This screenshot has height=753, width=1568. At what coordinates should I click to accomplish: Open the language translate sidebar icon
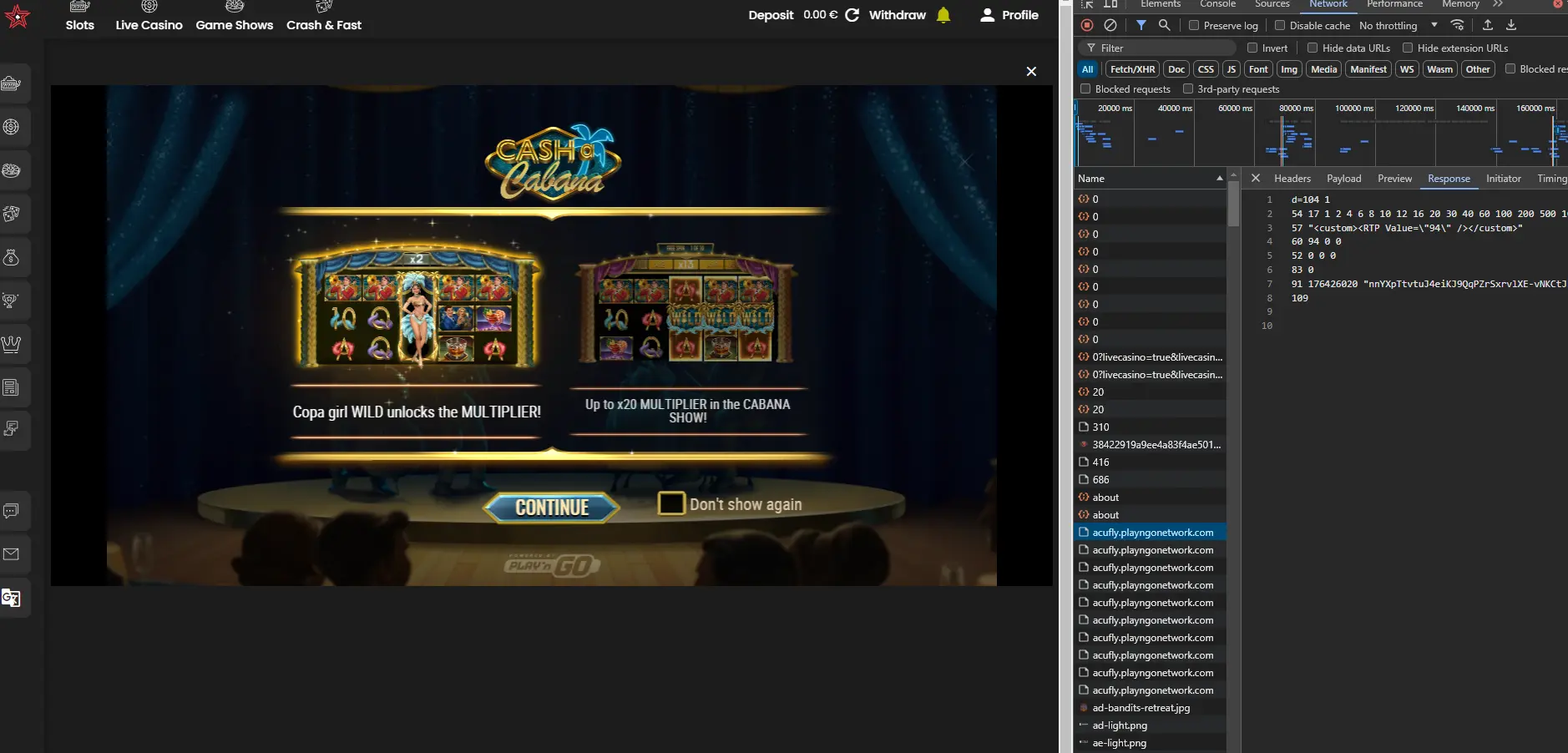coord(12,598)
